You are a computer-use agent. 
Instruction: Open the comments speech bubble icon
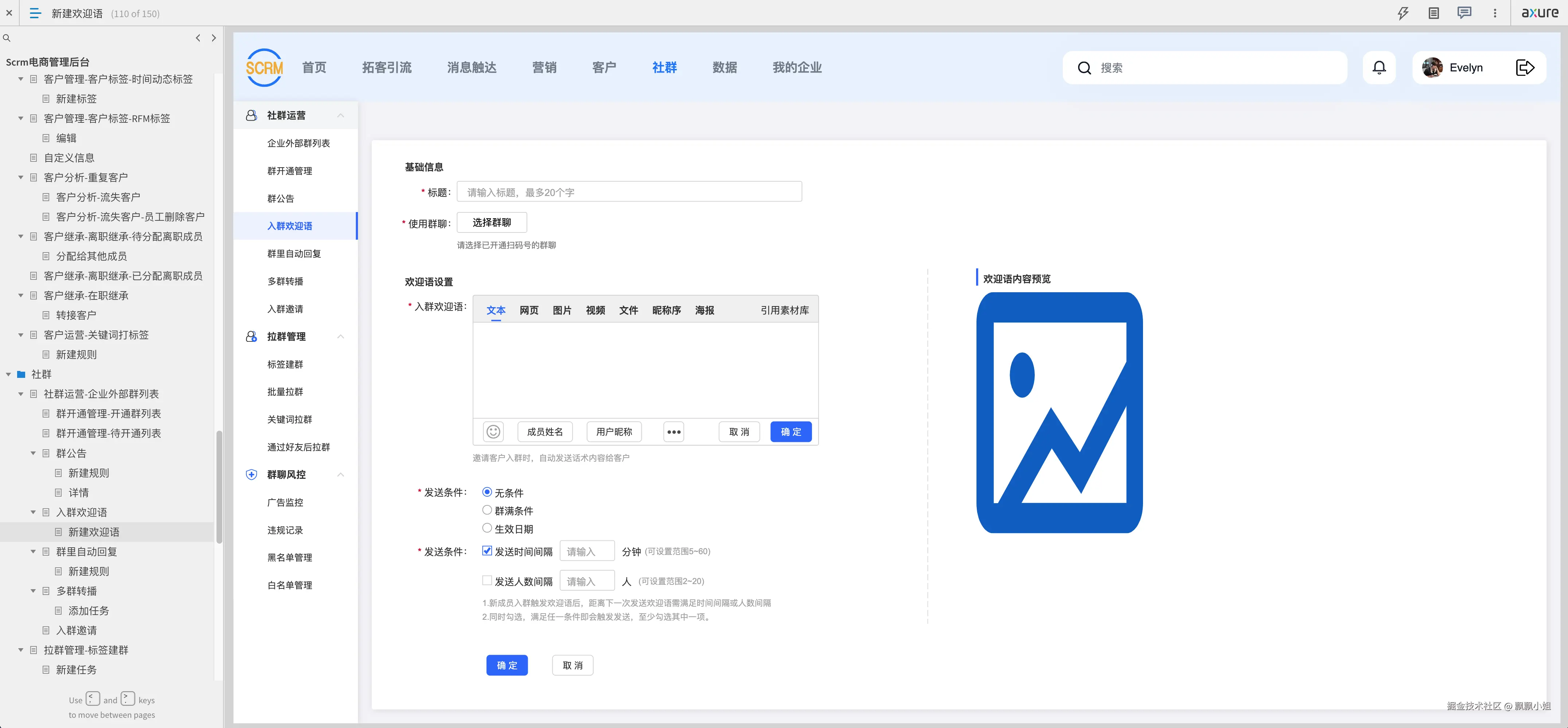point(1464,13)
